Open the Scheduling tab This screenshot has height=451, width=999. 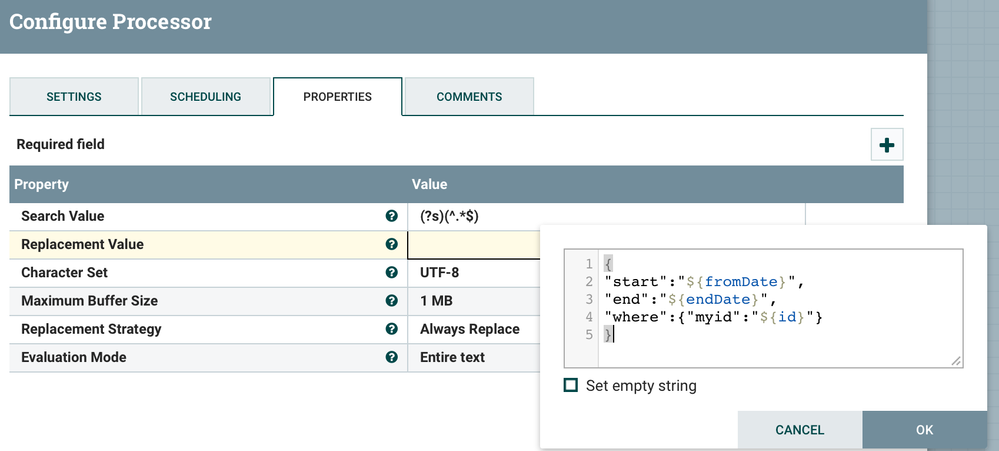(206, 97)
